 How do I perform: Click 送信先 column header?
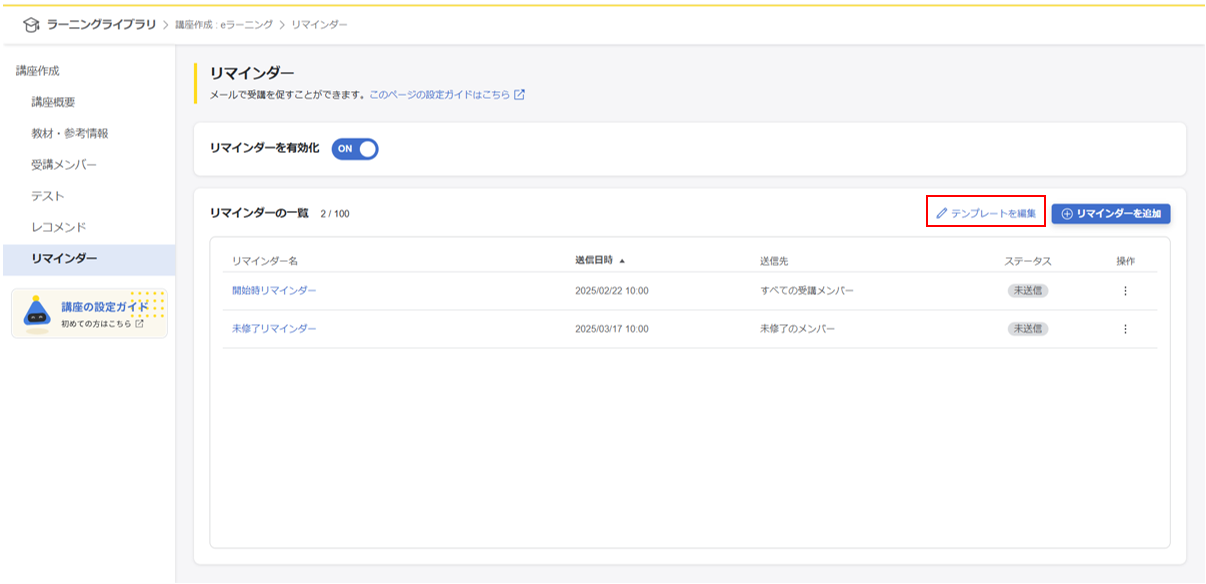774,261
